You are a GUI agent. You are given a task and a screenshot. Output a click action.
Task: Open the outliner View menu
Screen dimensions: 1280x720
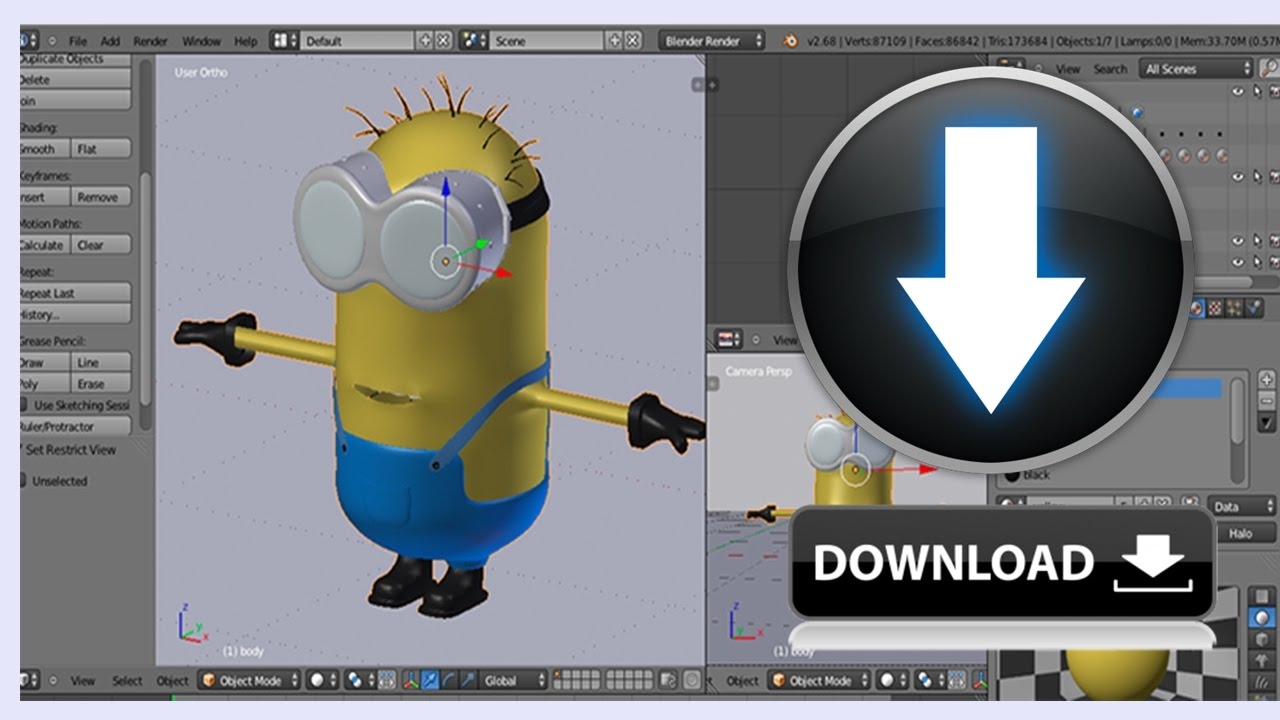[1068, 69]
